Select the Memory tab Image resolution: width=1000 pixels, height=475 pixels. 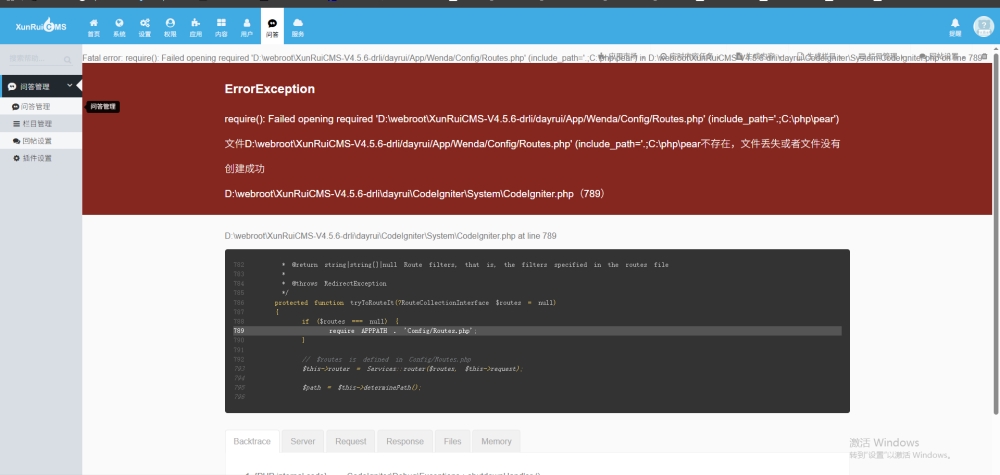(x=496, y=441)
